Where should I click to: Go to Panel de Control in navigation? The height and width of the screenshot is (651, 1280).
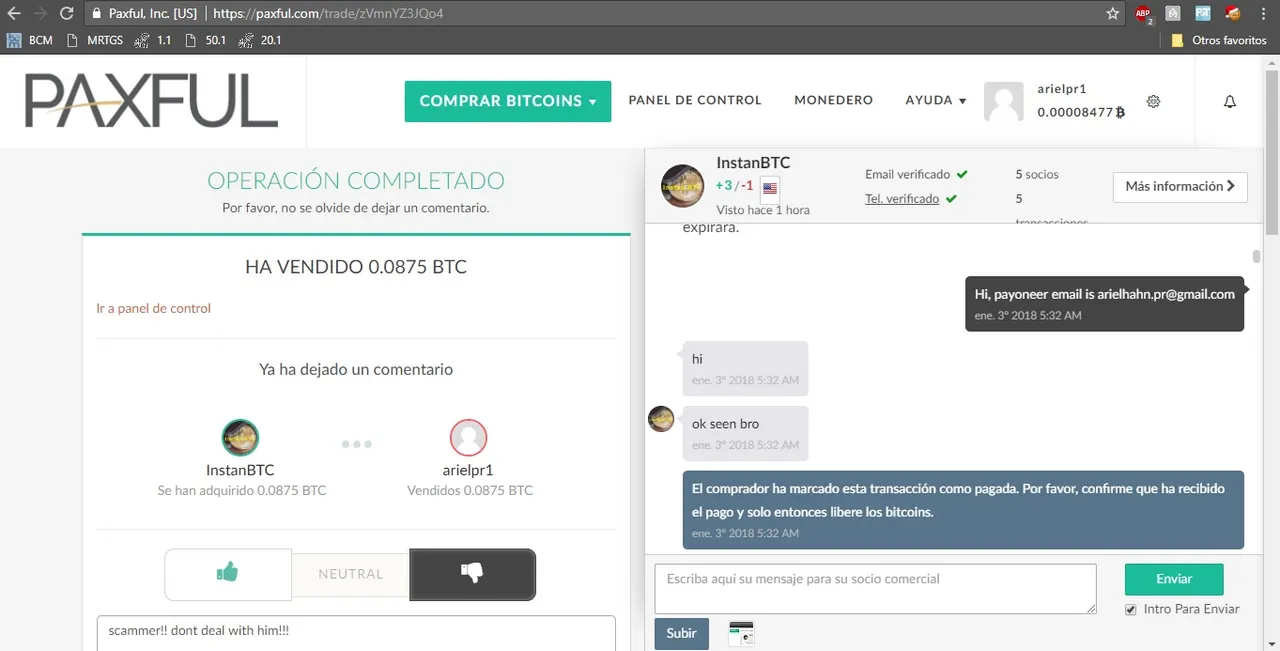coord(695,100)
